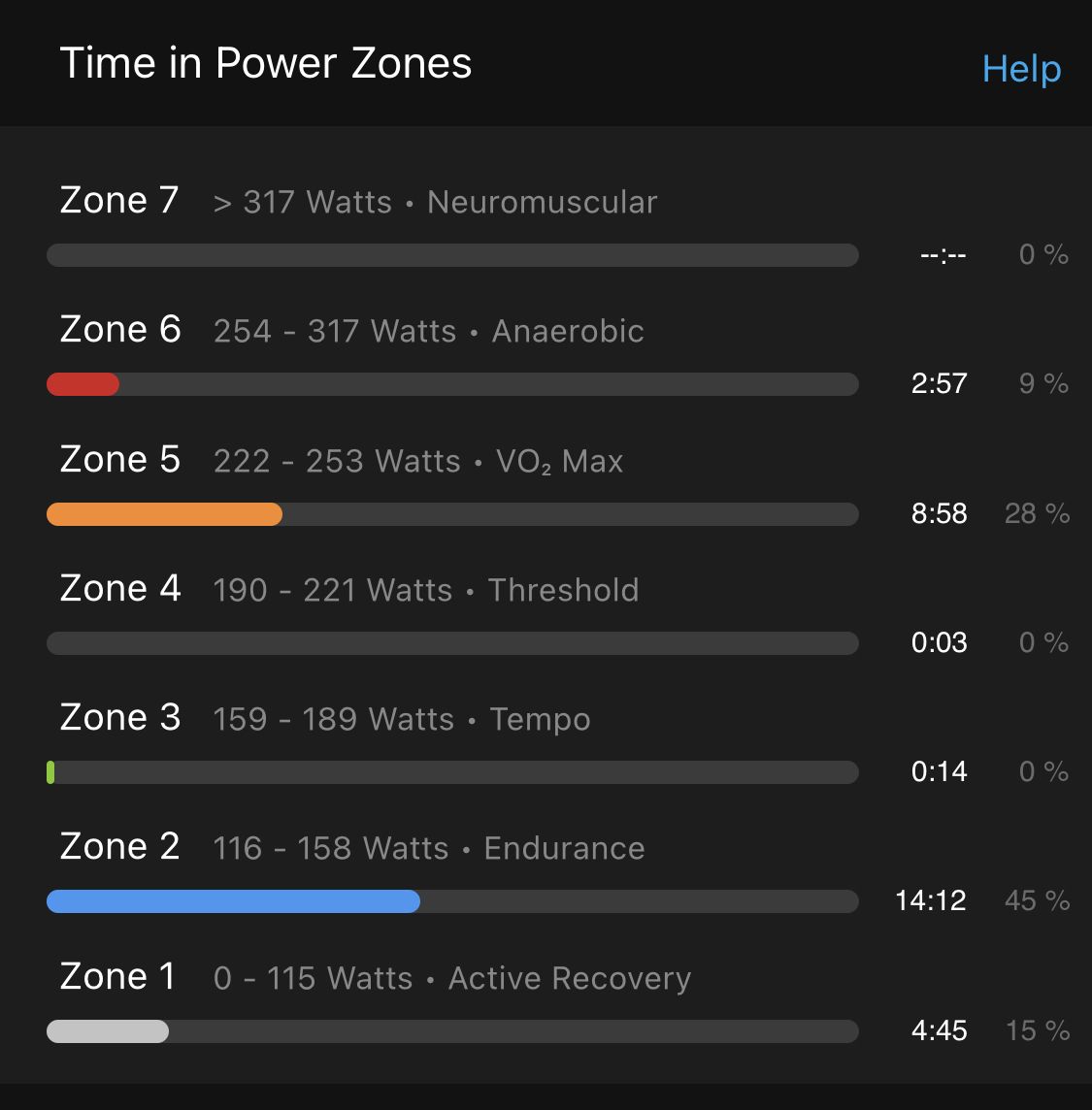
Task: Click the small green Zone 3 bar
Action: [x=50, y=772]
